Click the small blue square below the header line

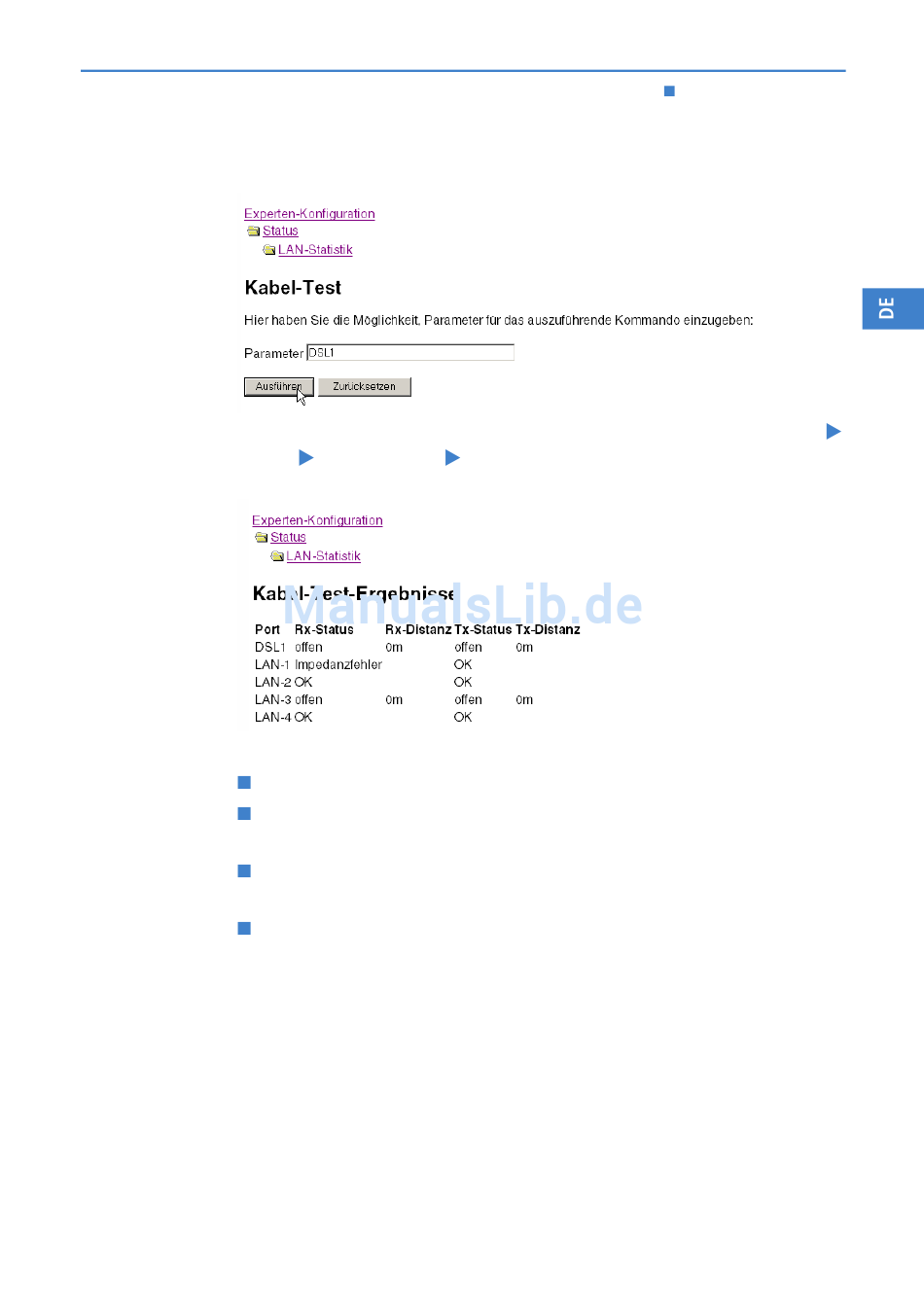click(x=669, y=91)
